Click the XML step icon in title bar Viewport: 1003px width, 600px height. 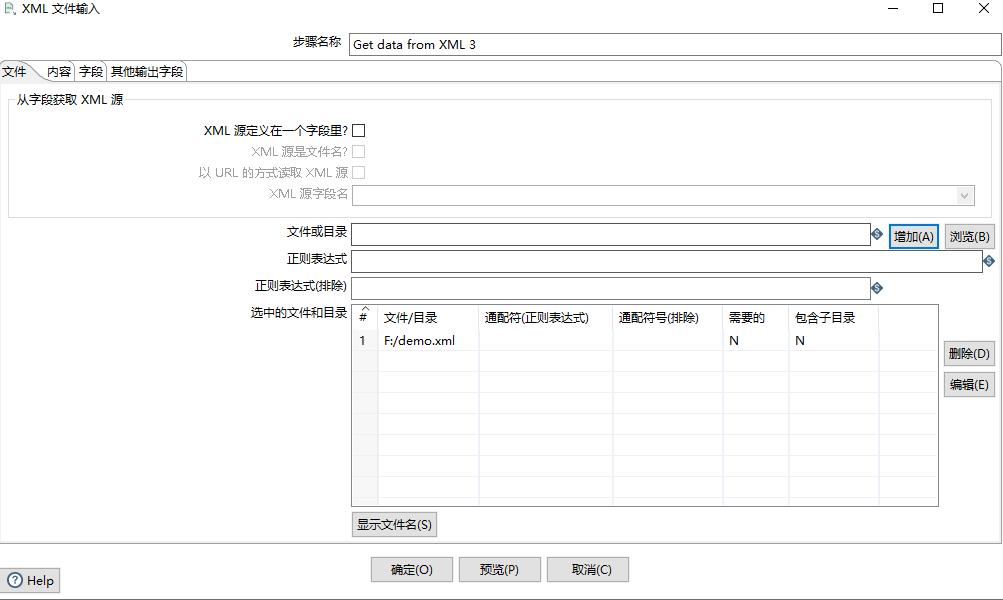[10, 8]
